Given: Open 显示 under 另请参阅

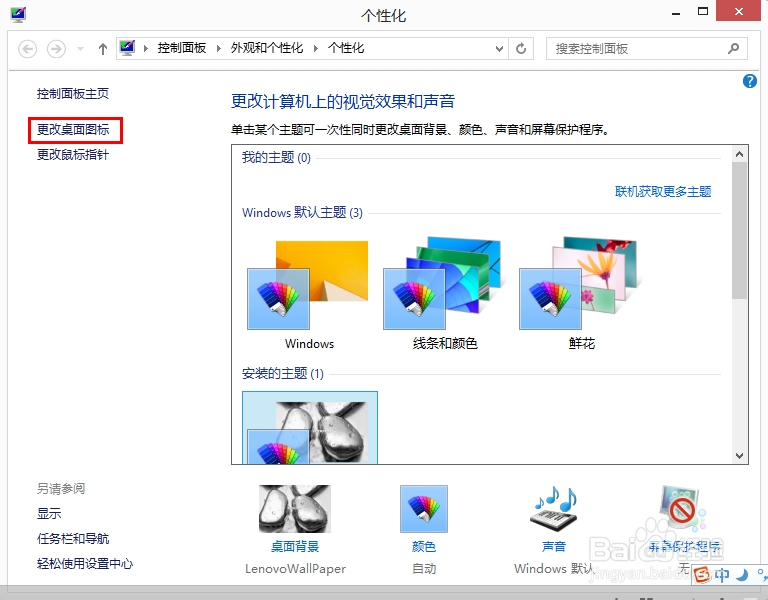Looking at the screenshot, I should (x=49, y=514).
